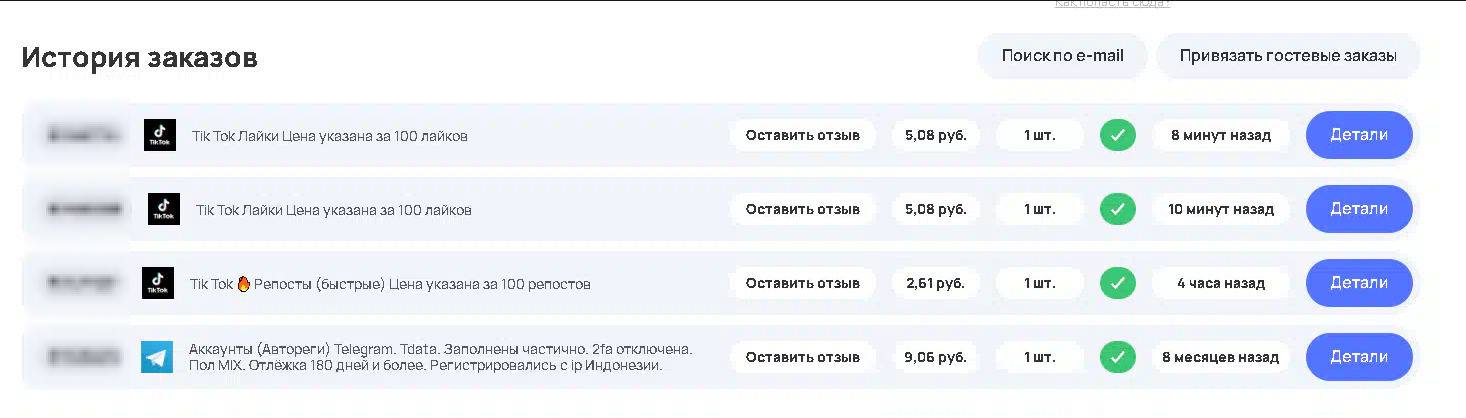1466x418 pixels.
Task: Click "Оставить отзыв" on the reposts order
Action: click(802, 283)
